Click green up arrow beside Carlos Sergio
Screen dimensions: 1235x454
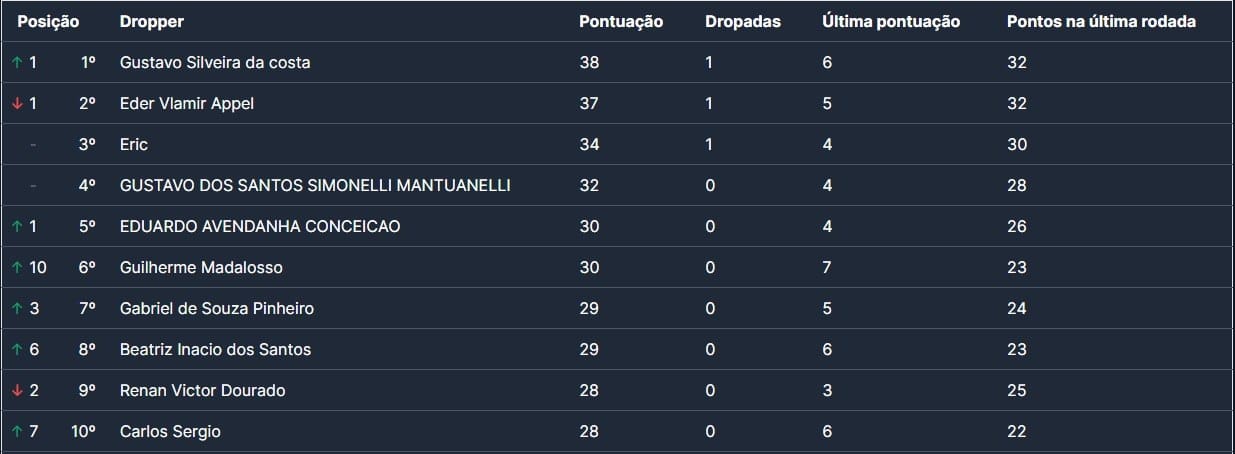[16, 432]
